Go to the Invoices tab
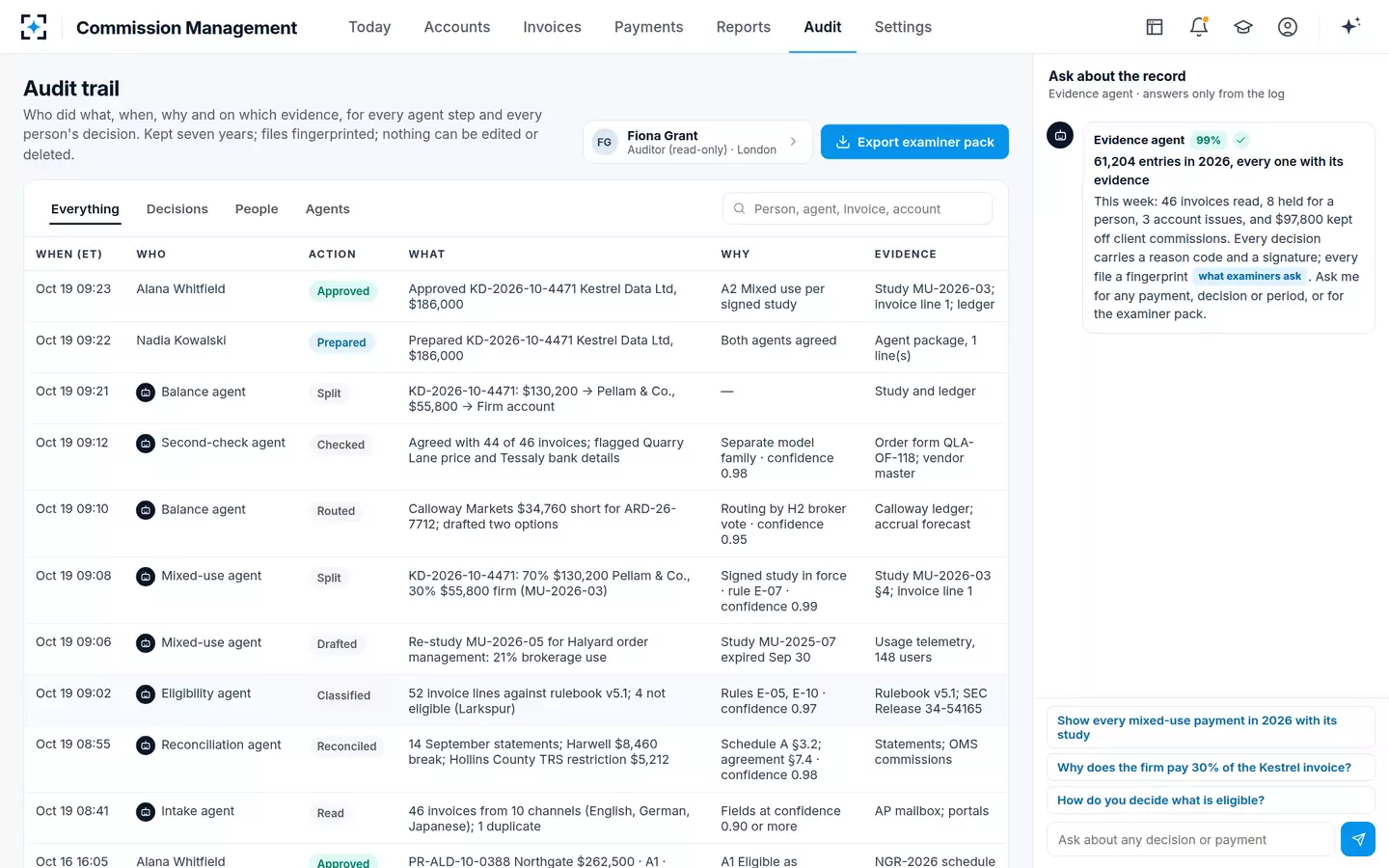 click(x=552, y=27)
